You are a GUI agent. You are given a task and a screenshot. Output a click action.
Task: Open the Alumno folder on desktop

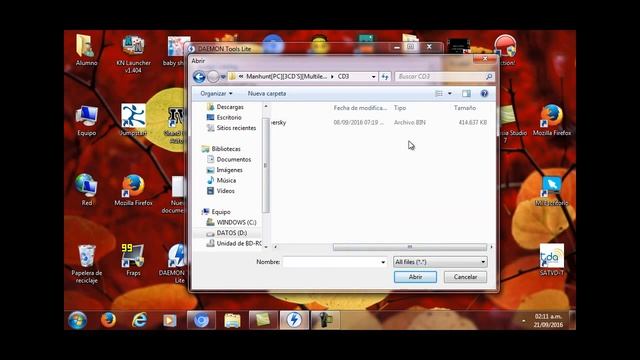86,50
